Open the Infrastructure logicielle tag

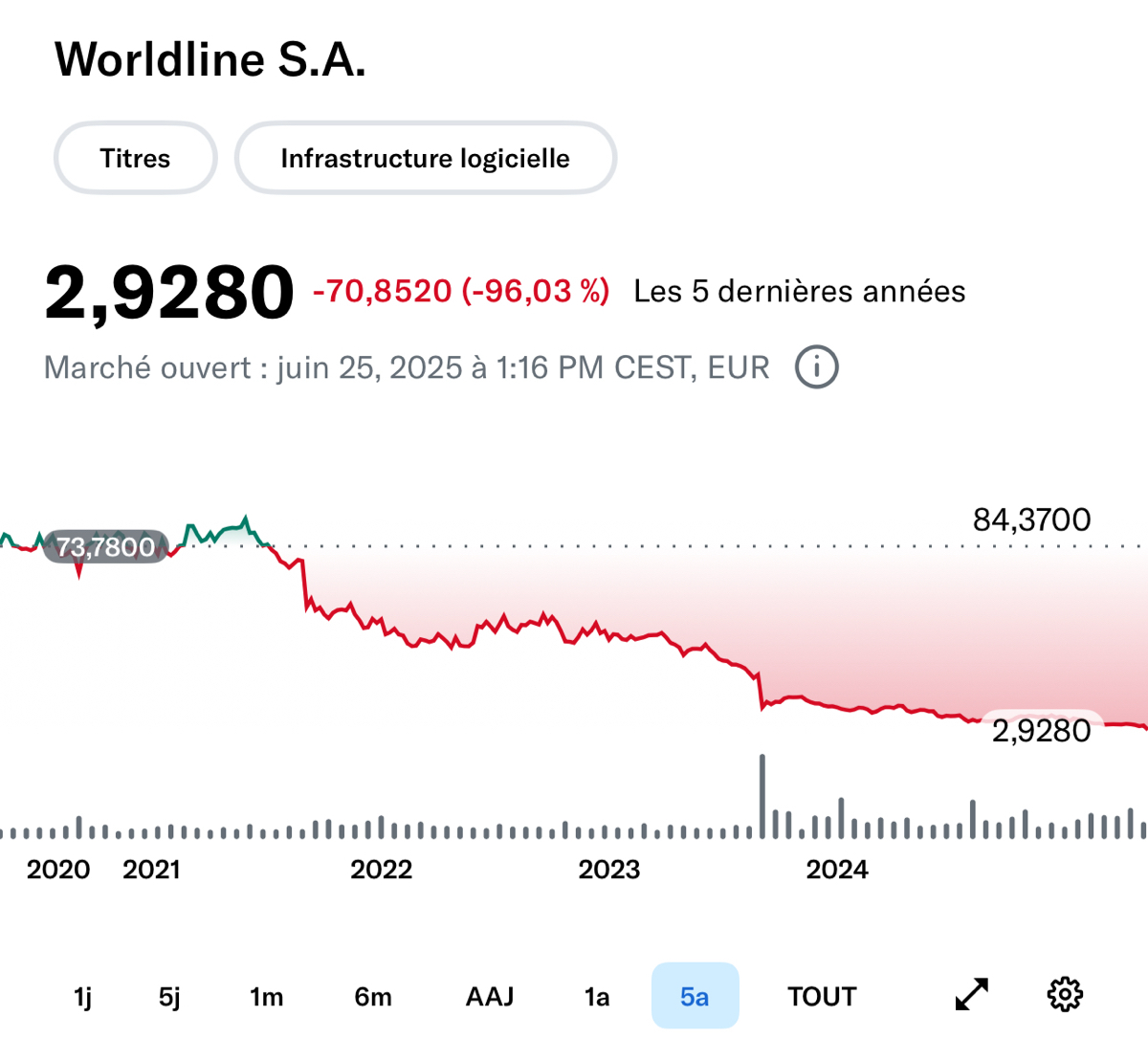425,158
